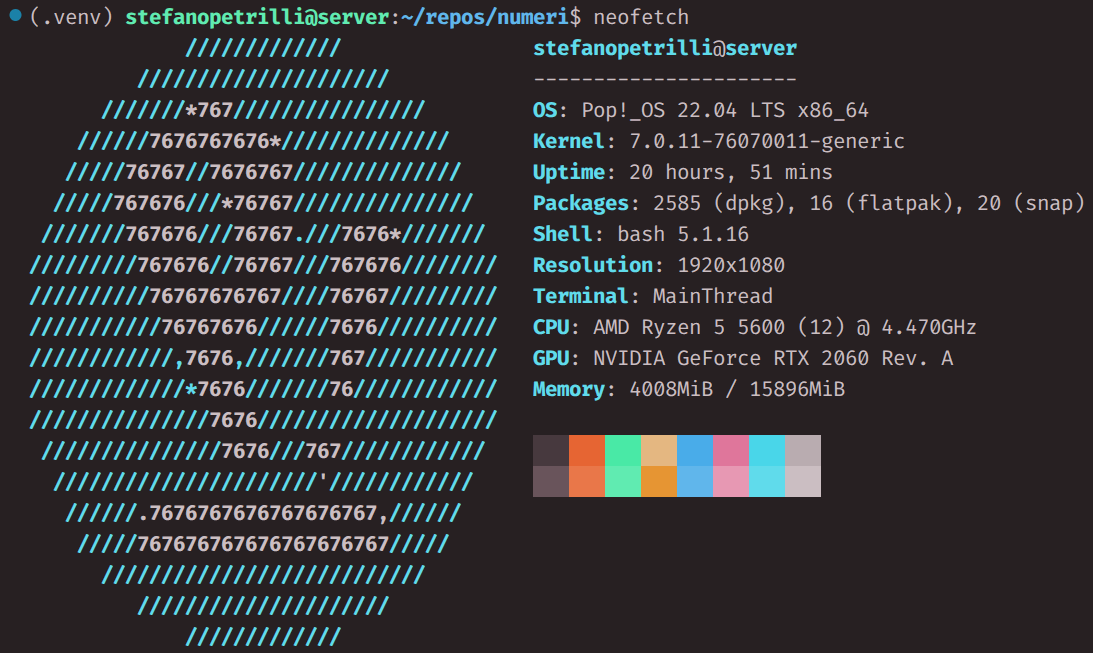Click 'stefanopetrilli@server' in the prompt line
The width and height of the screenshot is (1093, 653).
pyautogui.click(x=257, y=17)
